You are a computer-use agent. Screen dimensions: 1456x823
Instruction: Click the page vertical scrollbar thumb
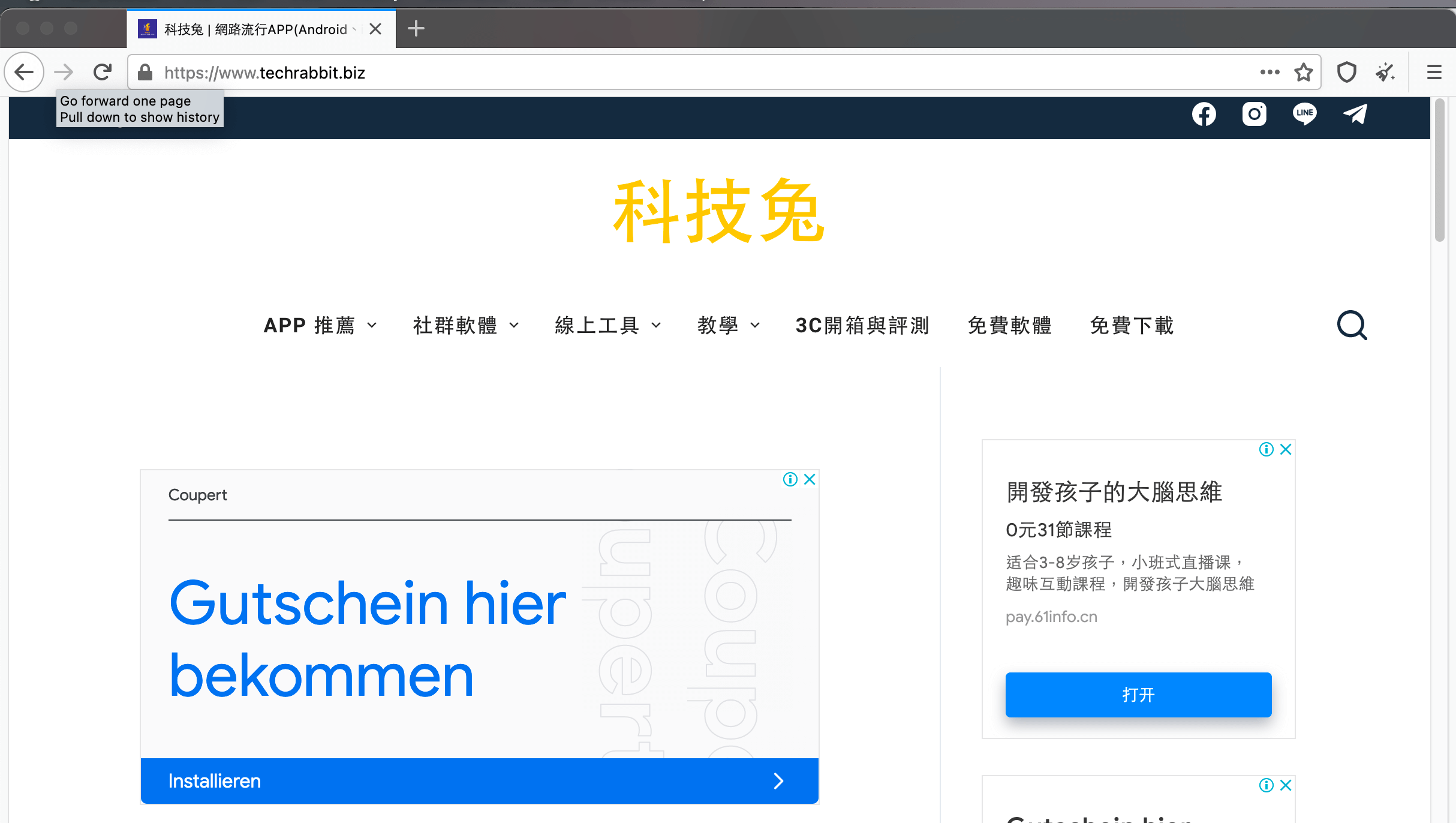tap(1440, 171)
